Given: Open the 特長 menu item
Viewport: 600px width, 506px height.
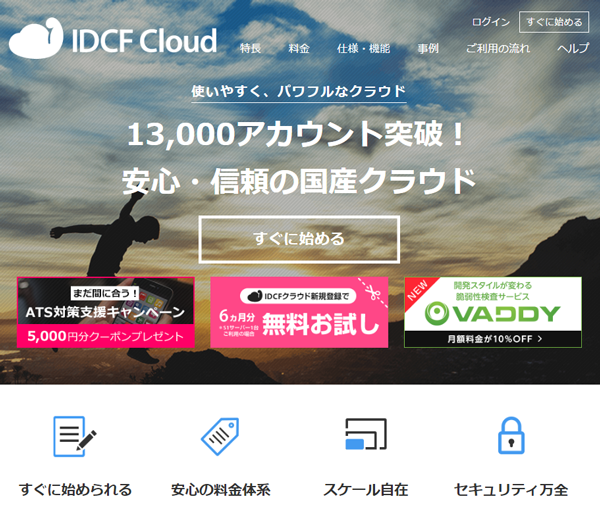Looking at the screenshot, I should click(x=251, y=48).
